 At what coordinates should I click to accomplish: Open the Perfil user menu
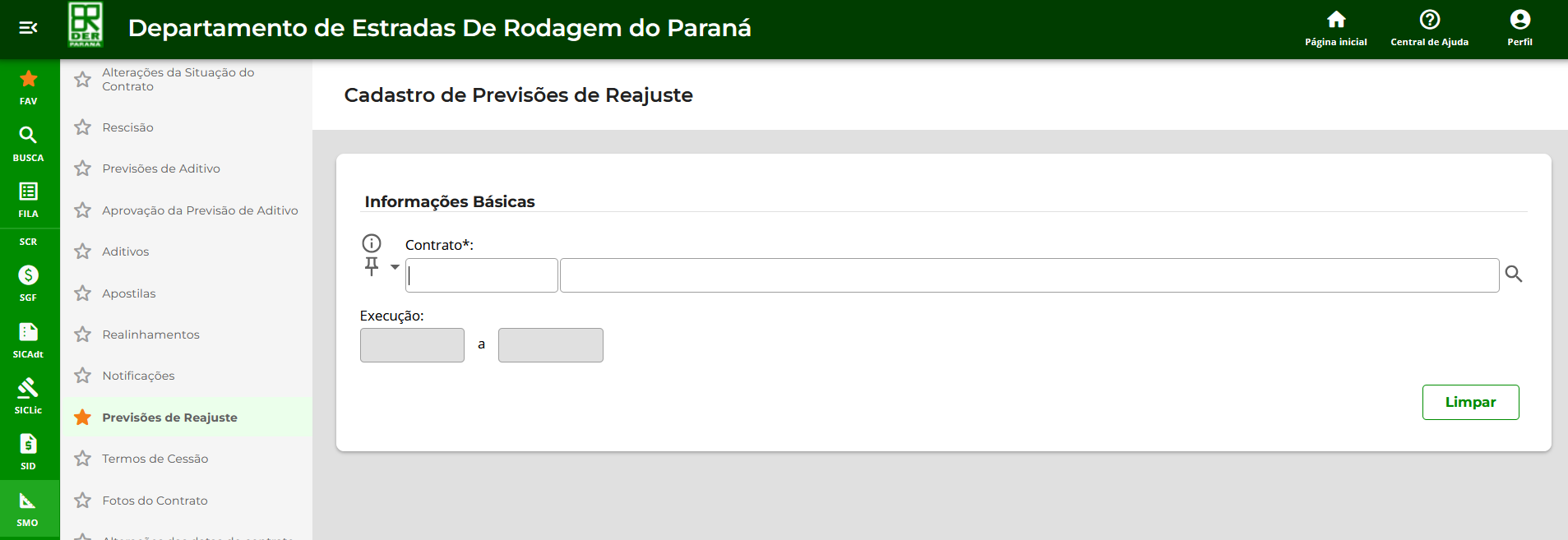[1519, 28]
